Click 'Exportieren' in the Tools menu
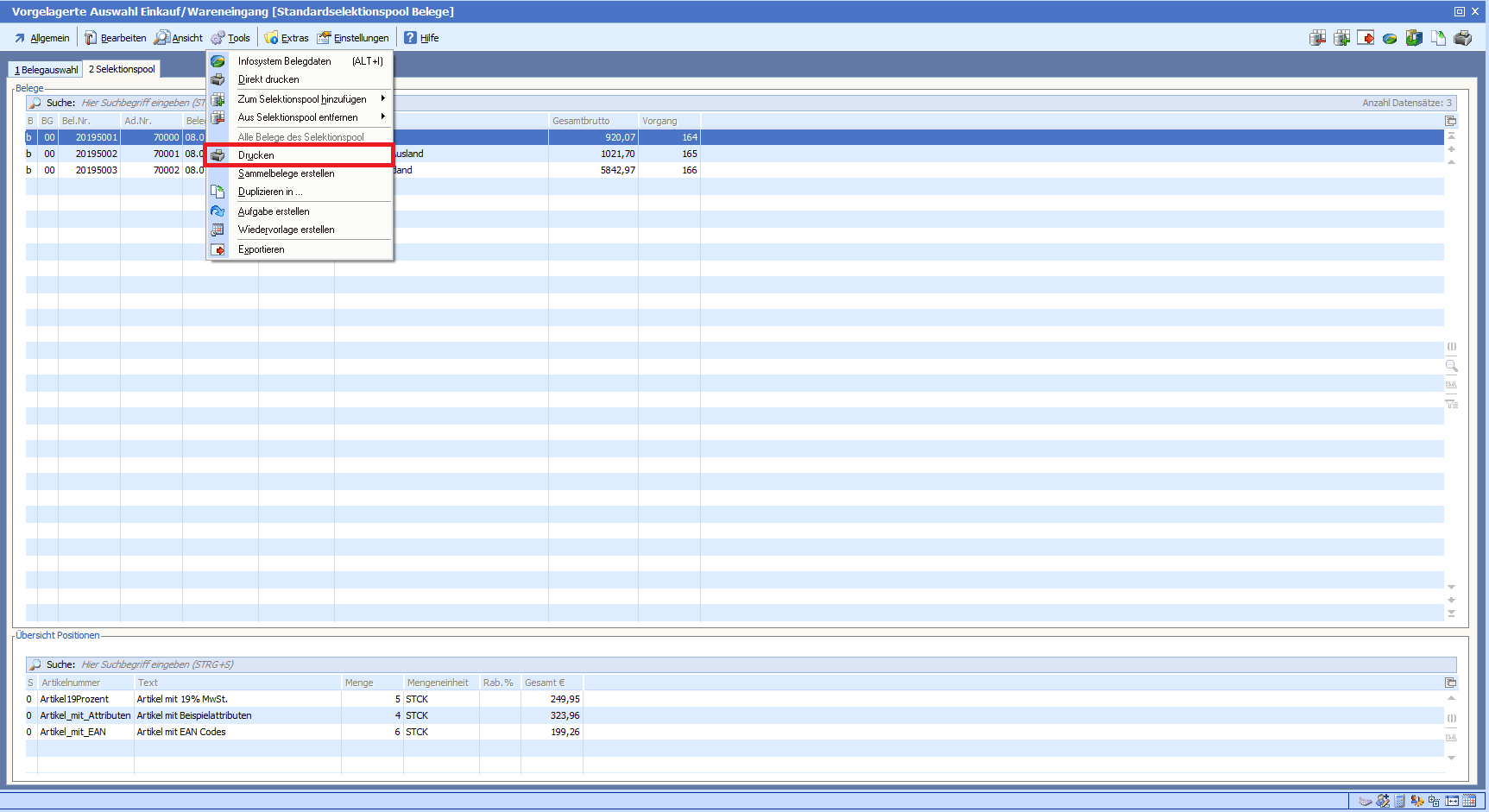Screen dimensions: 1489x812 point(261,249)
